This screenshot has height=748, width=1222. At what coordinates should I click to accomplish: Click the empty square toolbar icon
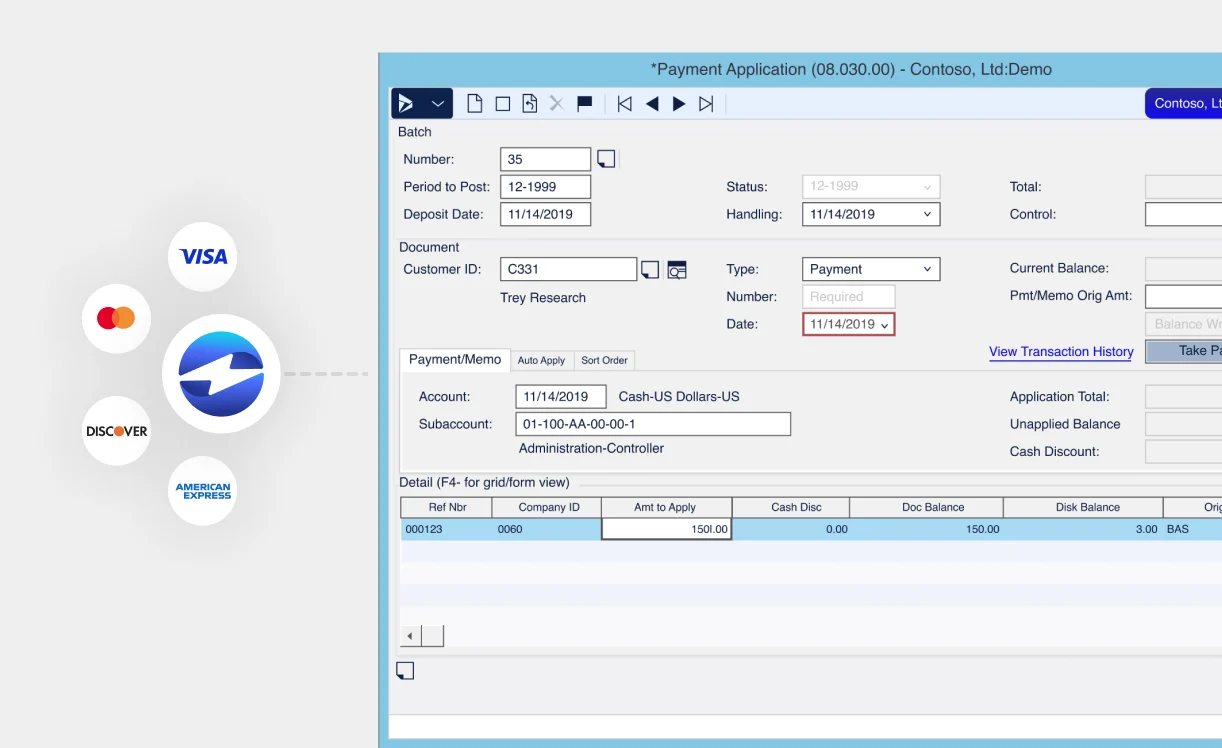coord(503,103)
